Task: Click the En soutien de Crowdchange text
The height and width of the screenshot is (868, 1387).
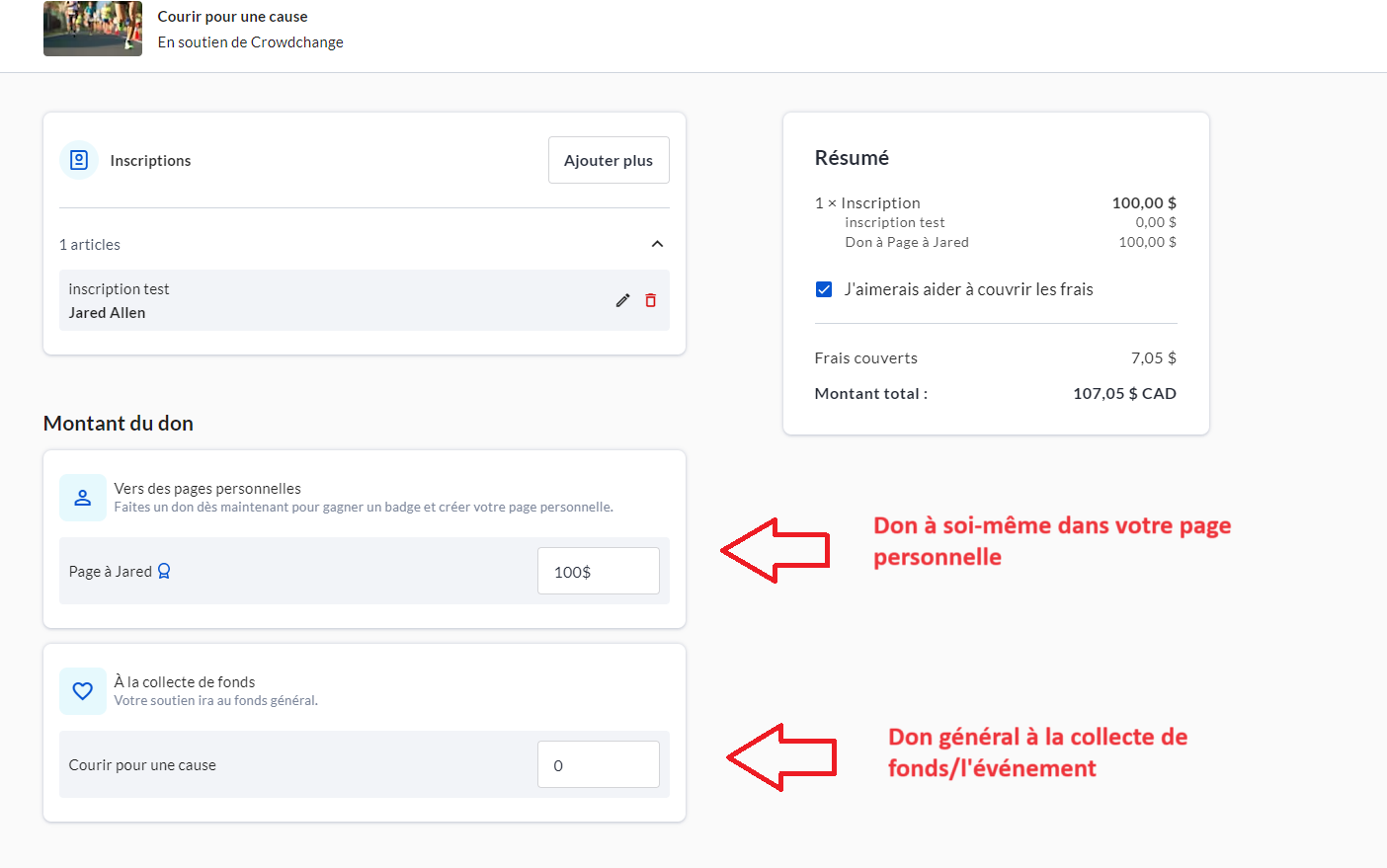Action: 251,42
